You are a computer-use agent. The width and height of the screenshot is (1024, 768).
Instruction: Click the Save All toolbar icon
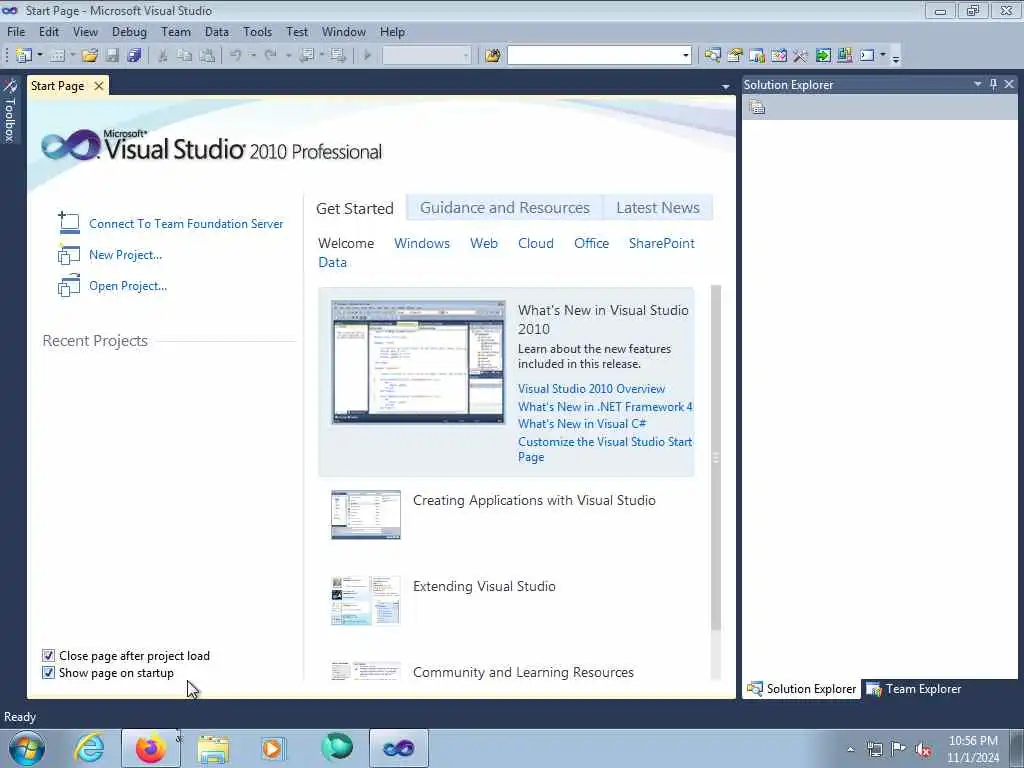(135, 56)
